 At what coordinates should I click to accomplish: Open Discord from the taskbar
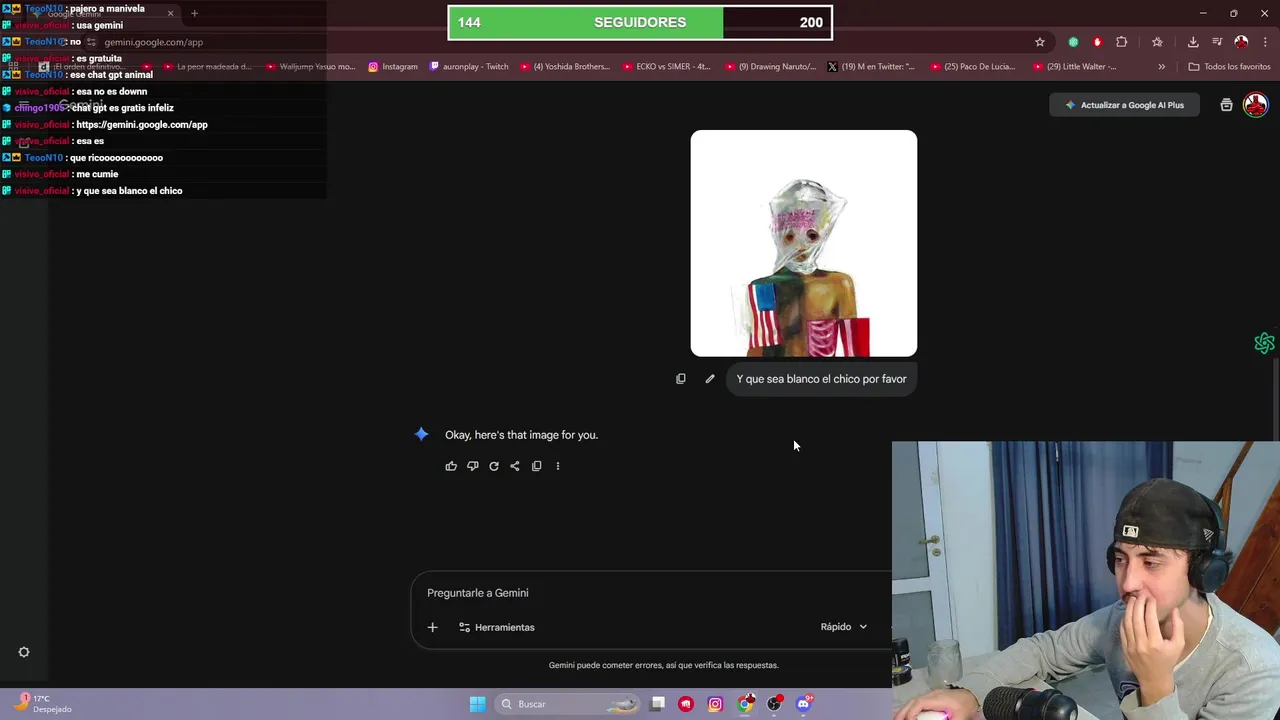pos(803,704)
